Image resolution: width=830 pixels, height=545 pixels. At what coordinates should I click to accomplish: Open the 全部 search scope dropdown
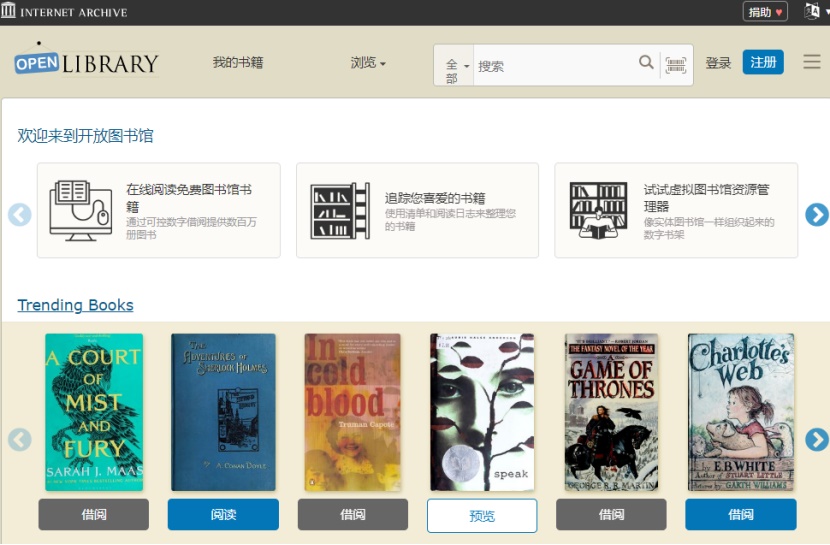[x=455, y=66]
